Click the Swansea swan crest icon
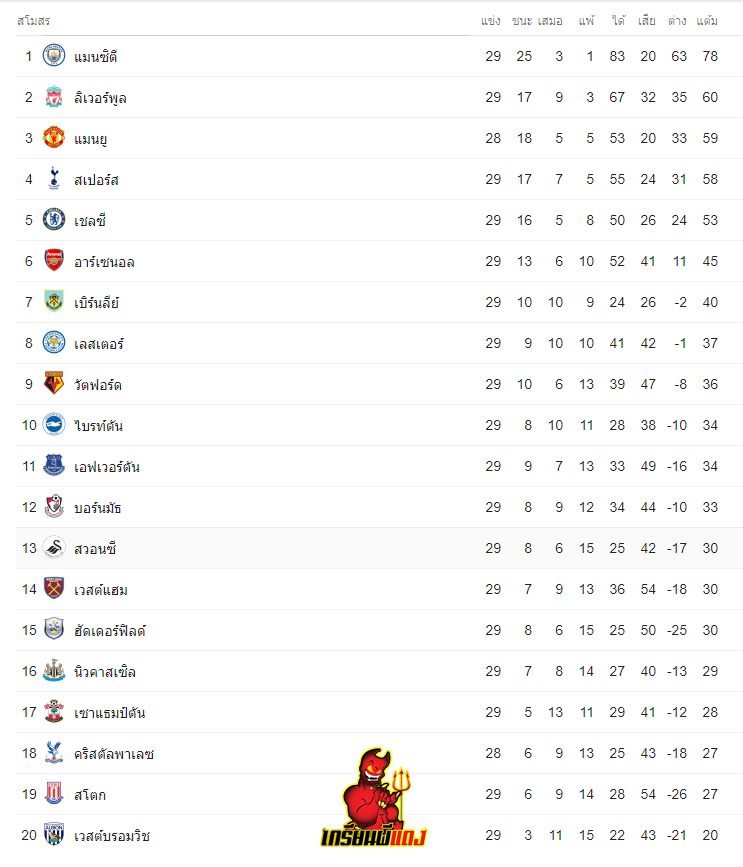 (x=54, y=547)
